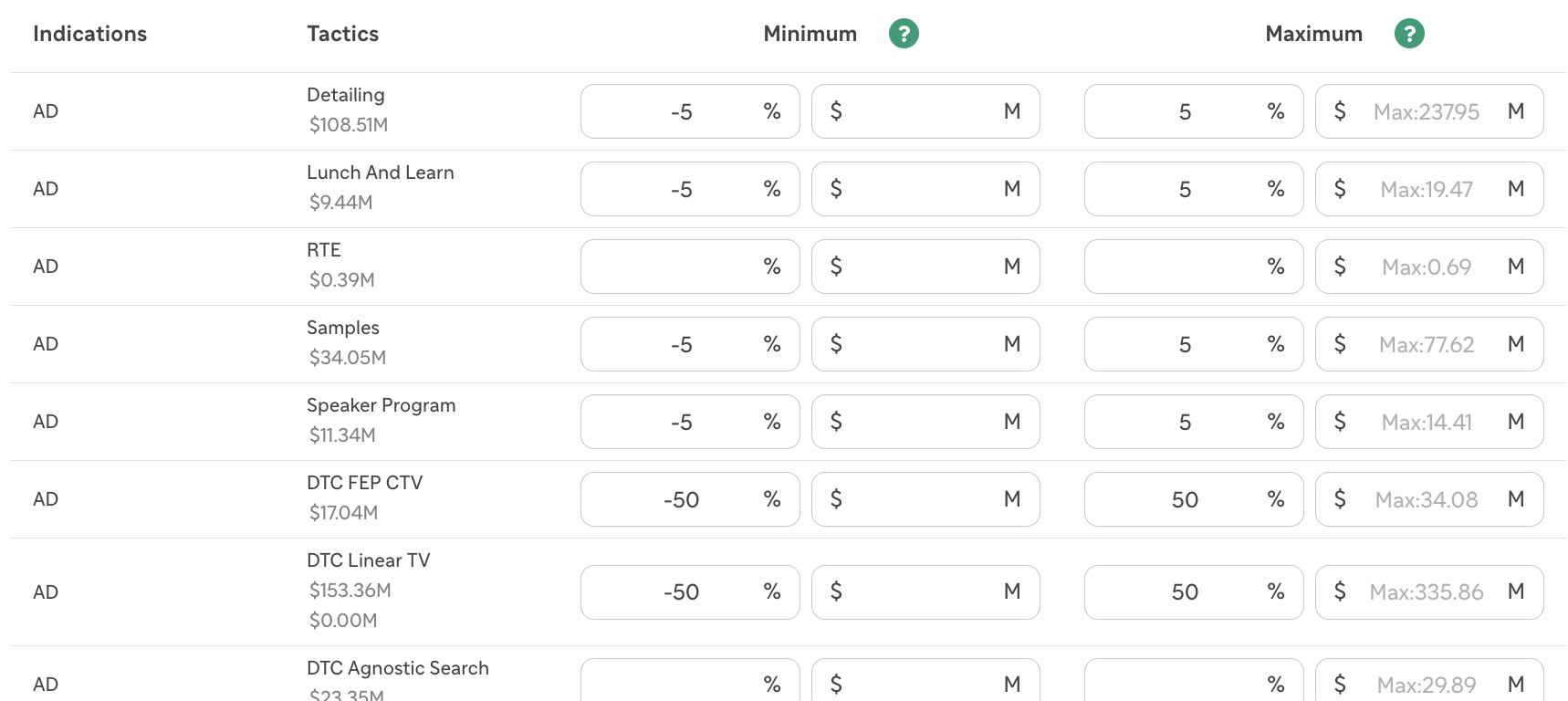Image resolution: width=1568 pixels, height=701 pixels.
Task: Edit Detailing maximum dollar field showing Max:237.95
Action: [x=1429, y=111]
